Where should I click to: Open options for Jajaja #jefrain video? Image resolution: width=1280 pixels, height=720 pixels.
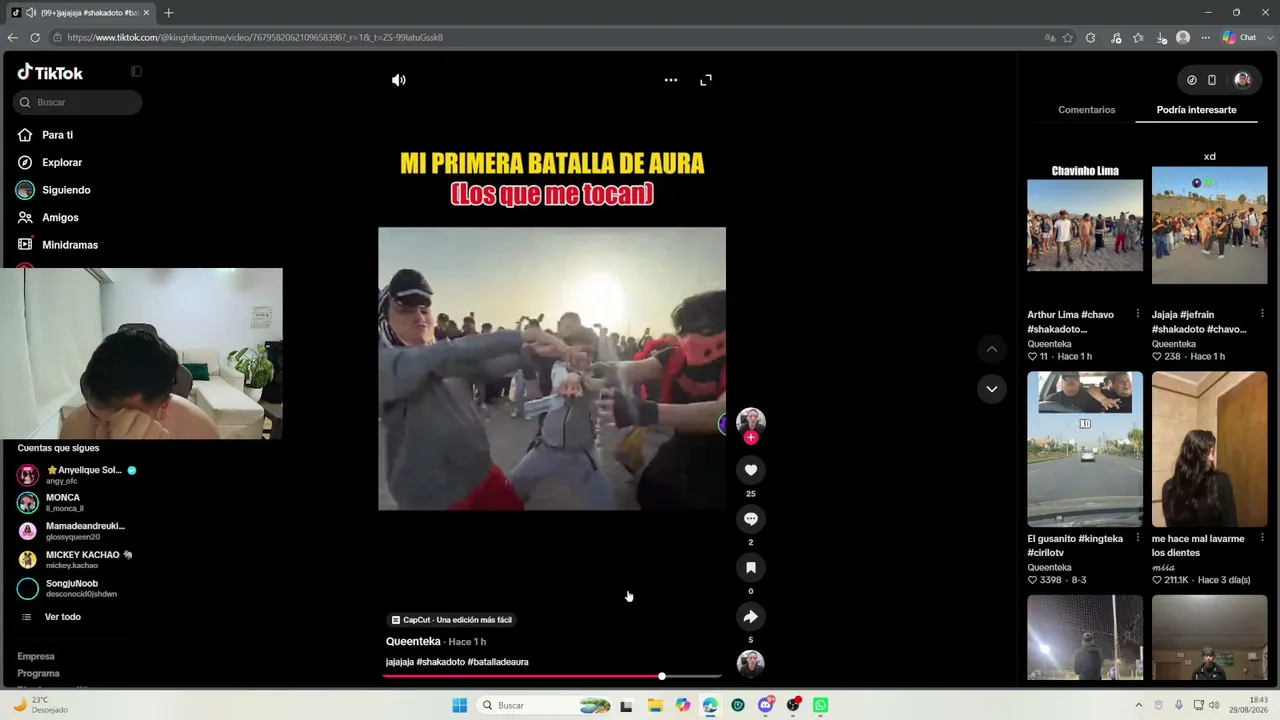click(x=1262, y=314)
